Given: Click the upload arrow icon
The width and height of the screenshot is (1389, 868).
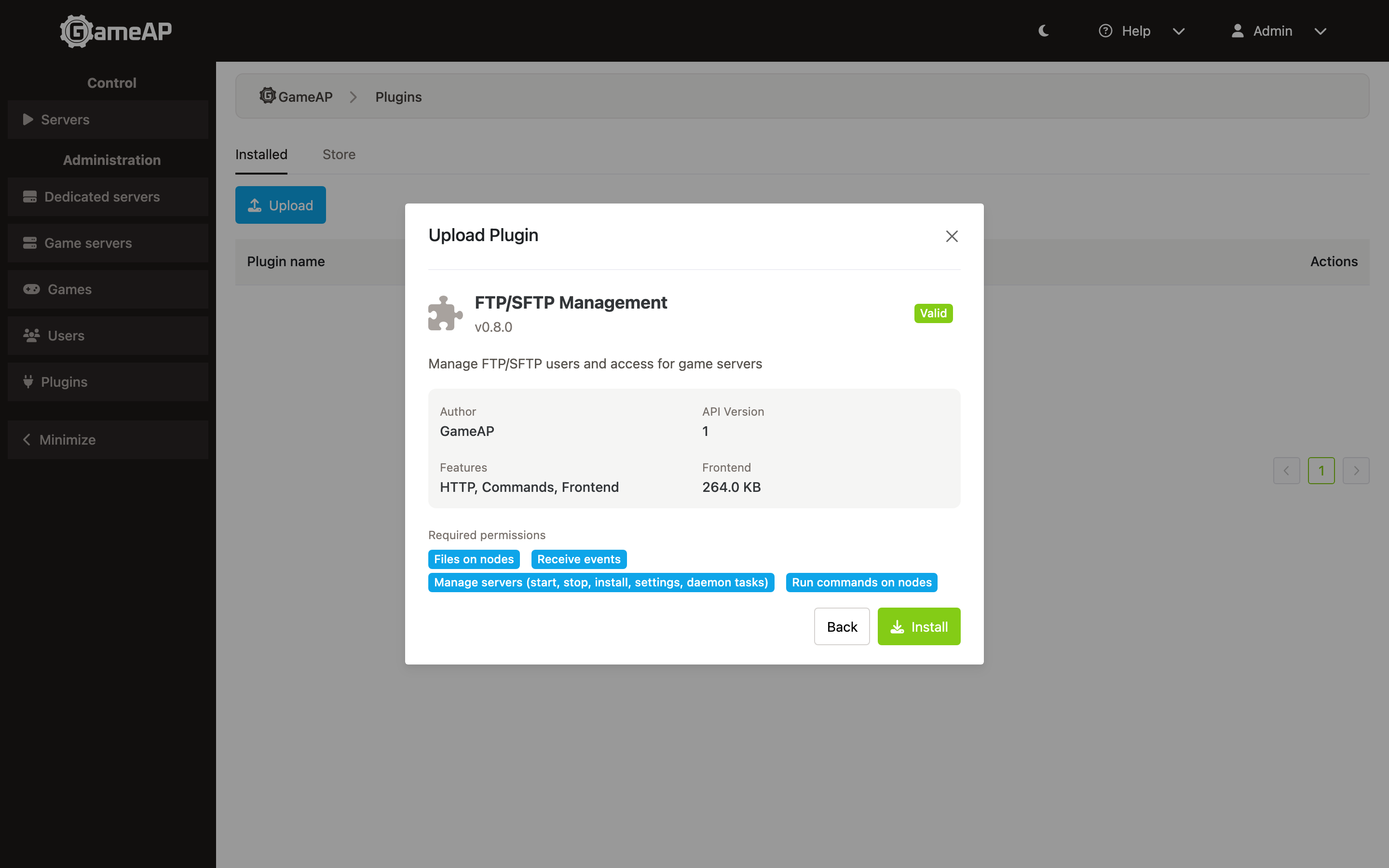Looking at the screenshot, I should [255, 205].
